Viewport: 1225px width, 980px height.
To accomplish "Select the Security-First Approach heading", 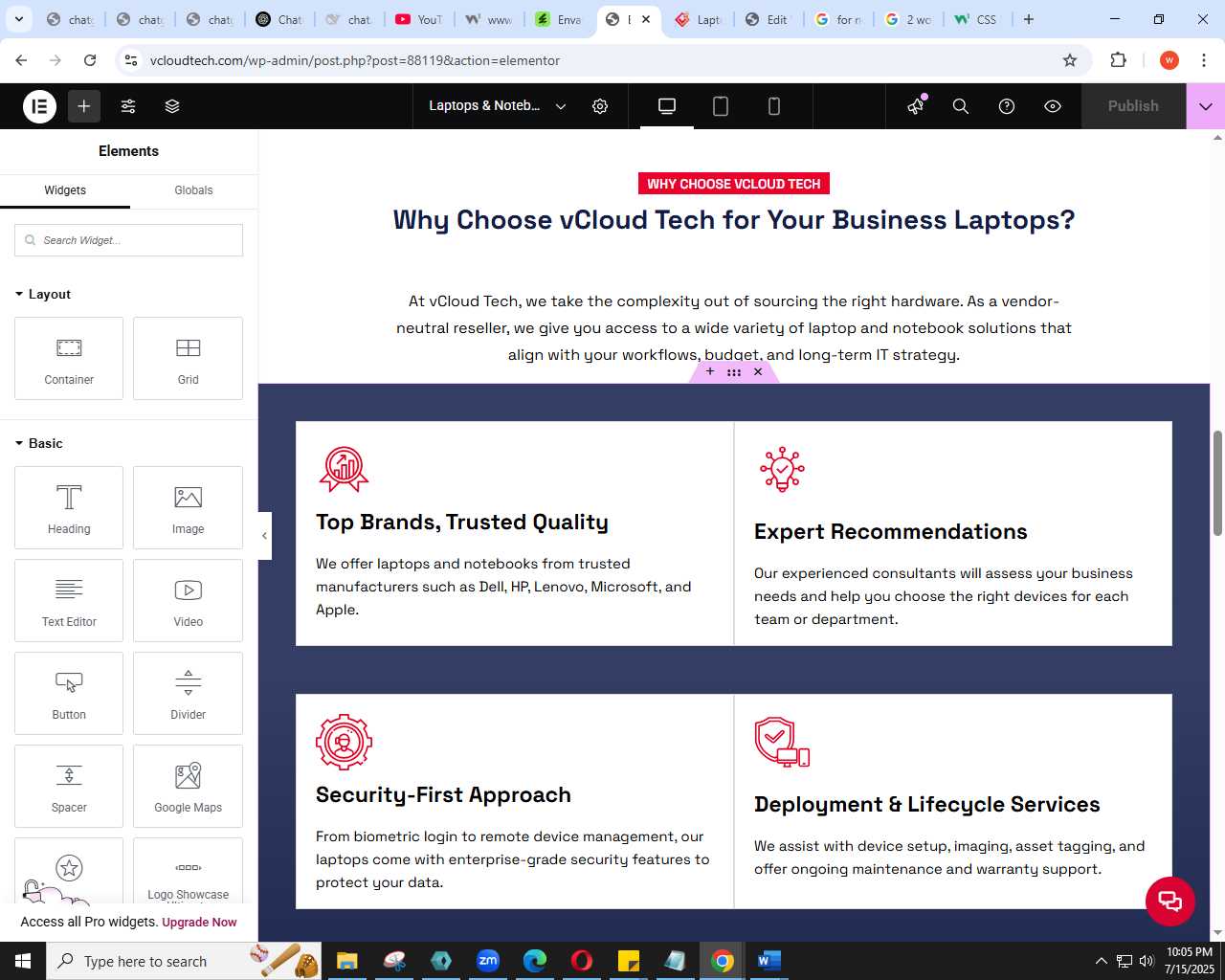I will (443, 795).
